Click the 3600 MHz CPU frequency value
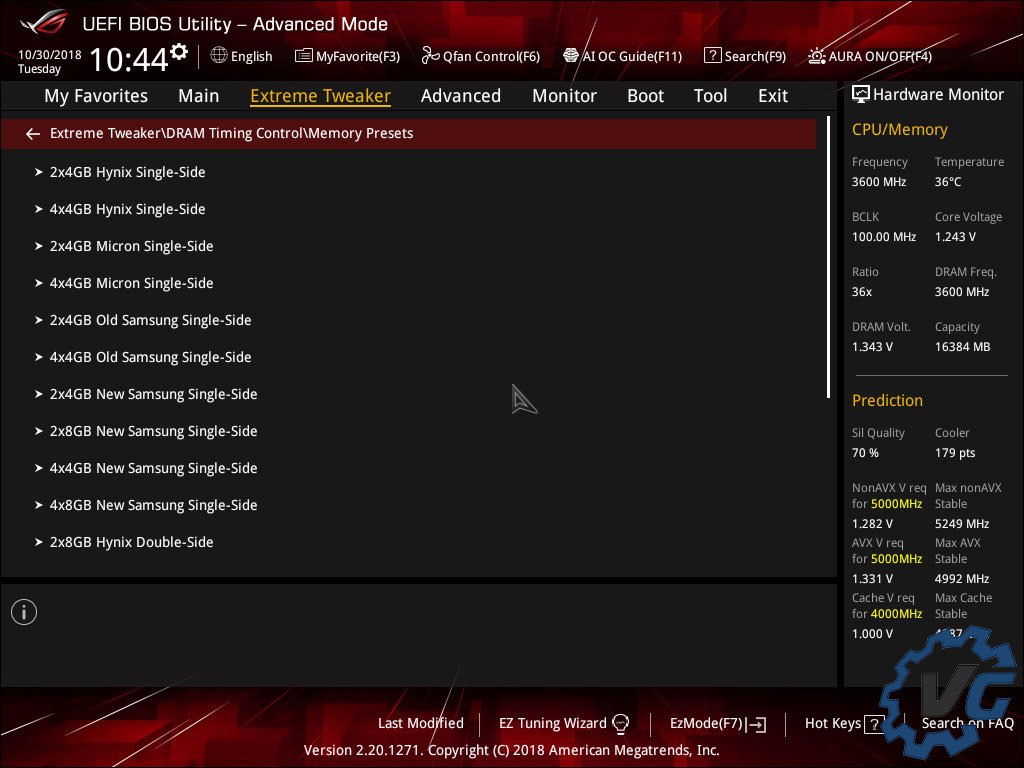The image size is (1024, 768). [x=878, y=182]
